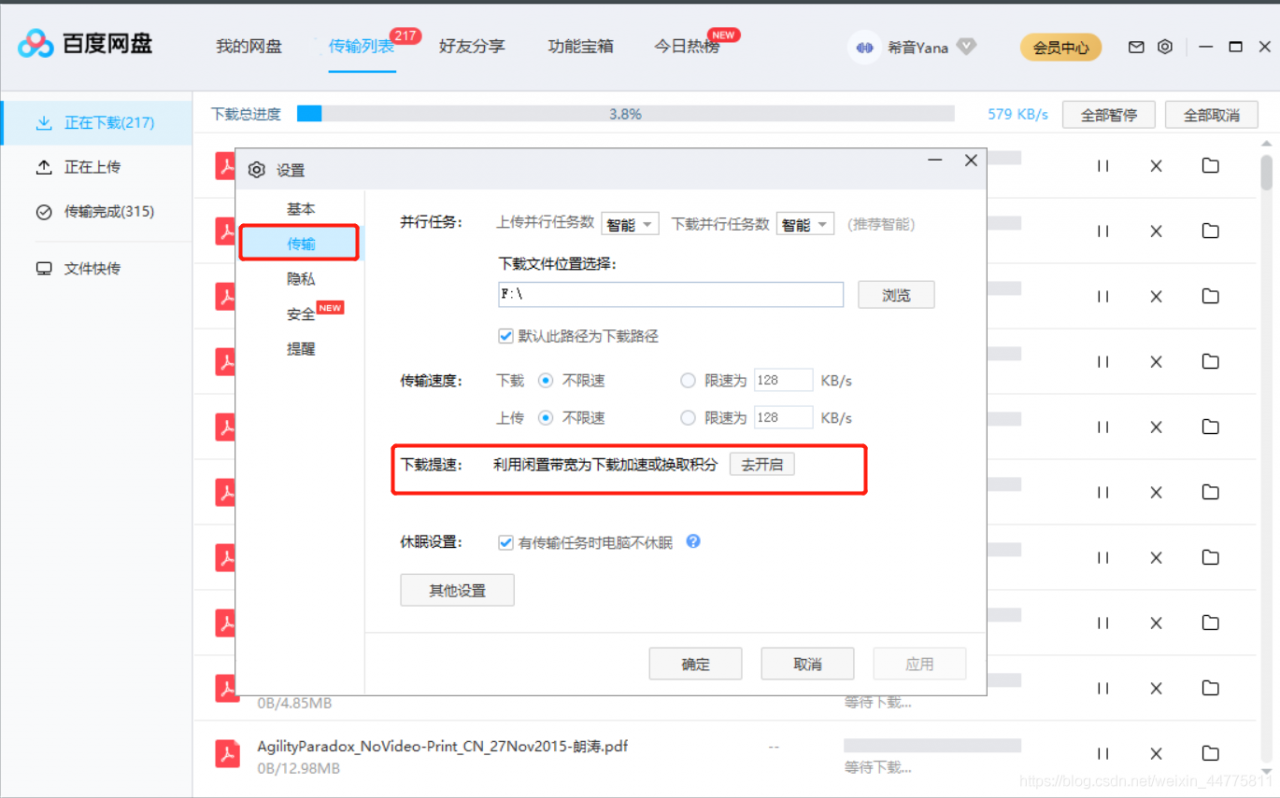This screenshot has width=1280, height=798.
Task: Select 限速为 for download speed
Action: (x=688, y=380)
